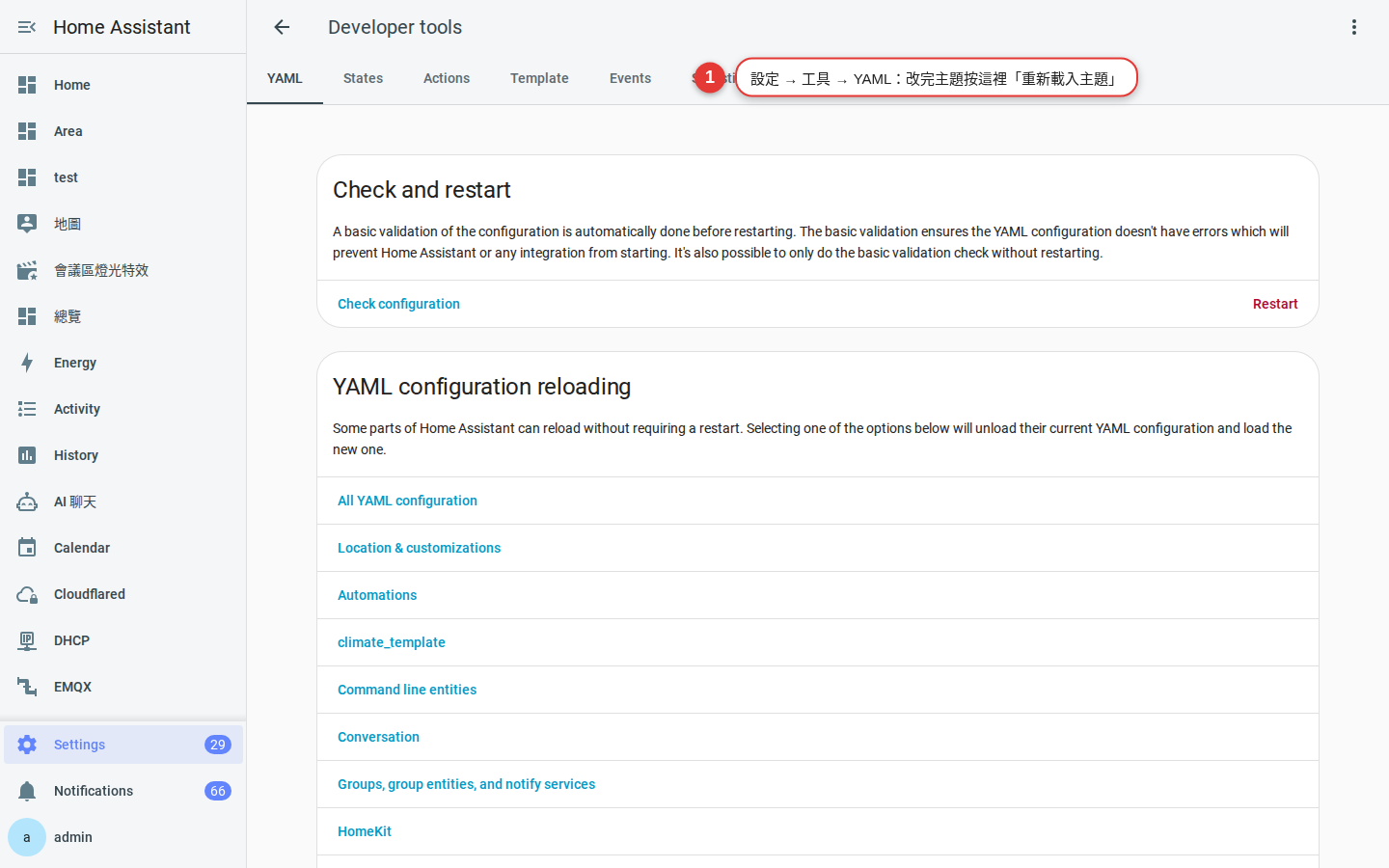Click the Notifications bell icon
This screenshot has width=1389, height=868.
coord(27,791)
